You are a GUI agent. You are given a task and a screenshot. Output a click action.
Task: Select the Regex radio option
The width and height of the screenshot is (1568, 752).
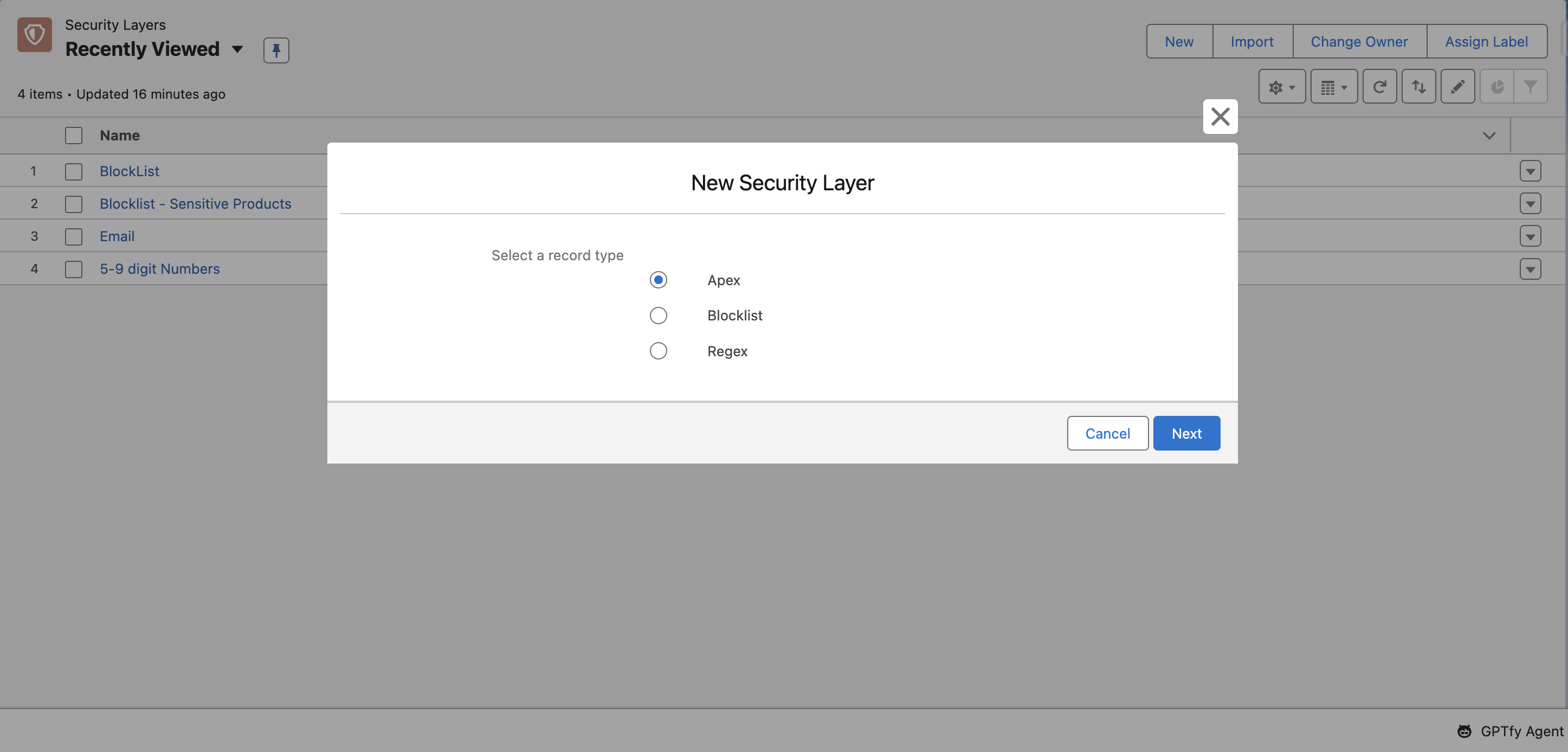(658, 351)
